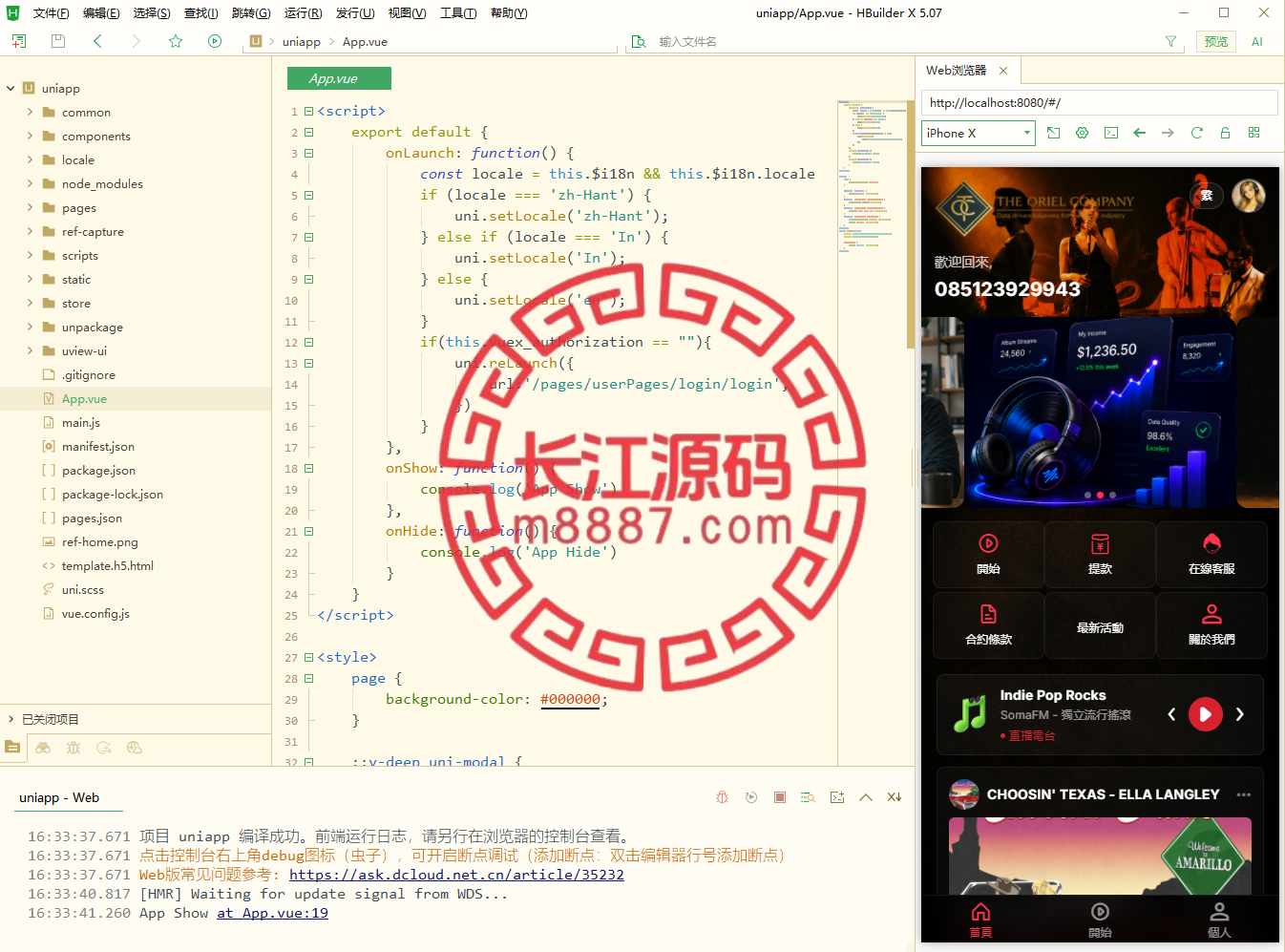Open the 文件(F) menu
This screenshot has width=1285, height=952.
click(51, 13)
